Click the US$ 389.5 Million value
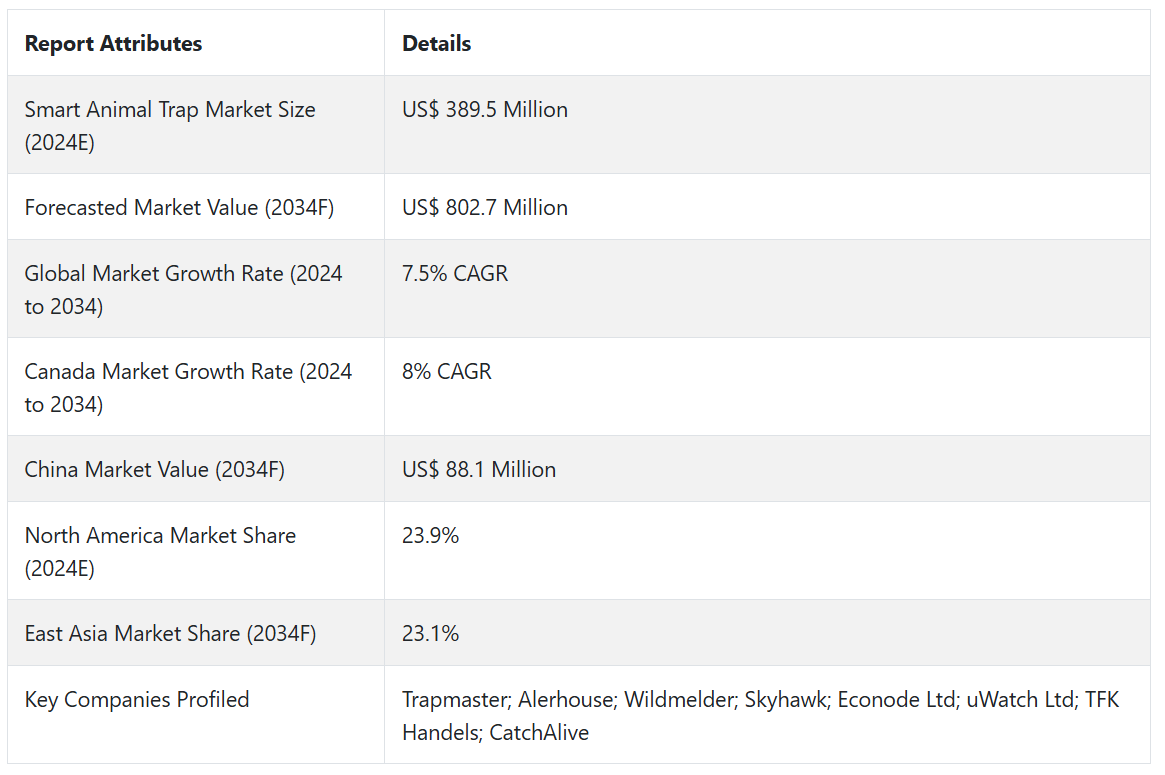The height and width of the screenshot is (775, 1165). [x=485, y=110]
